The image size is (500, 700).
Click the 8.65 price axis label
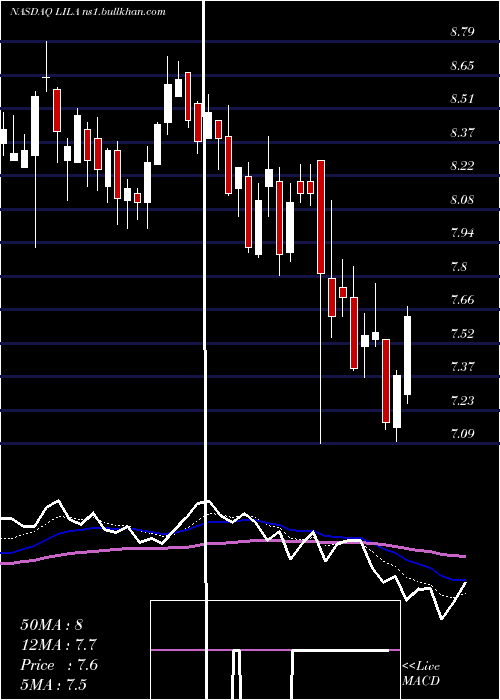[x=462, y=66]
